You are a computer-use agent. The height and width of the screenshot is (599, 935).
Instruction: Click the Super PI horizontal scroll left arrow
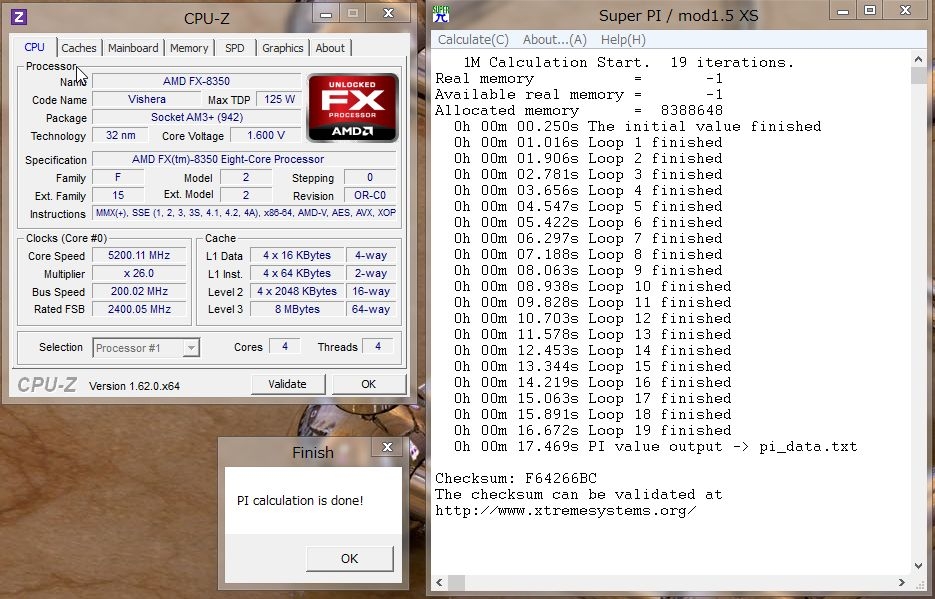click(439, 582)
